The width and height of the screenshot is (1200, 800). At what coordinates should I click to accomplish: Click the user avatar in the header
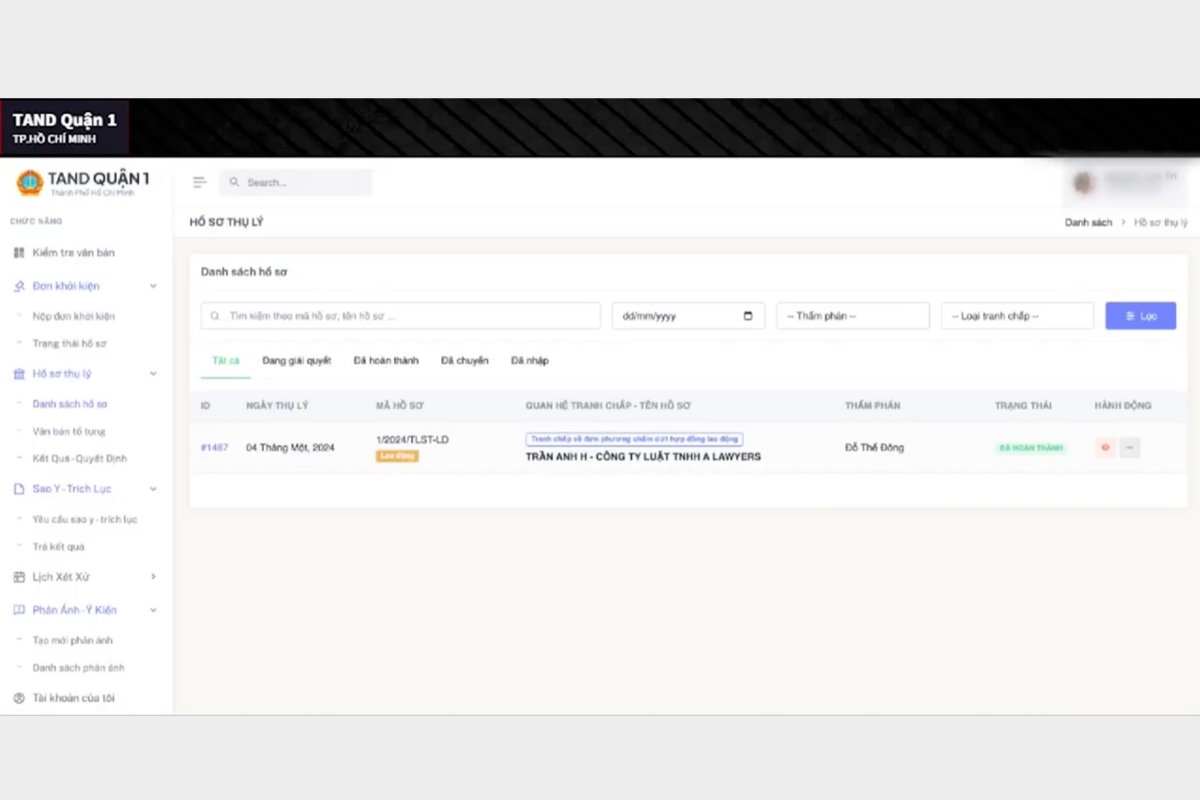(1084, 182)
